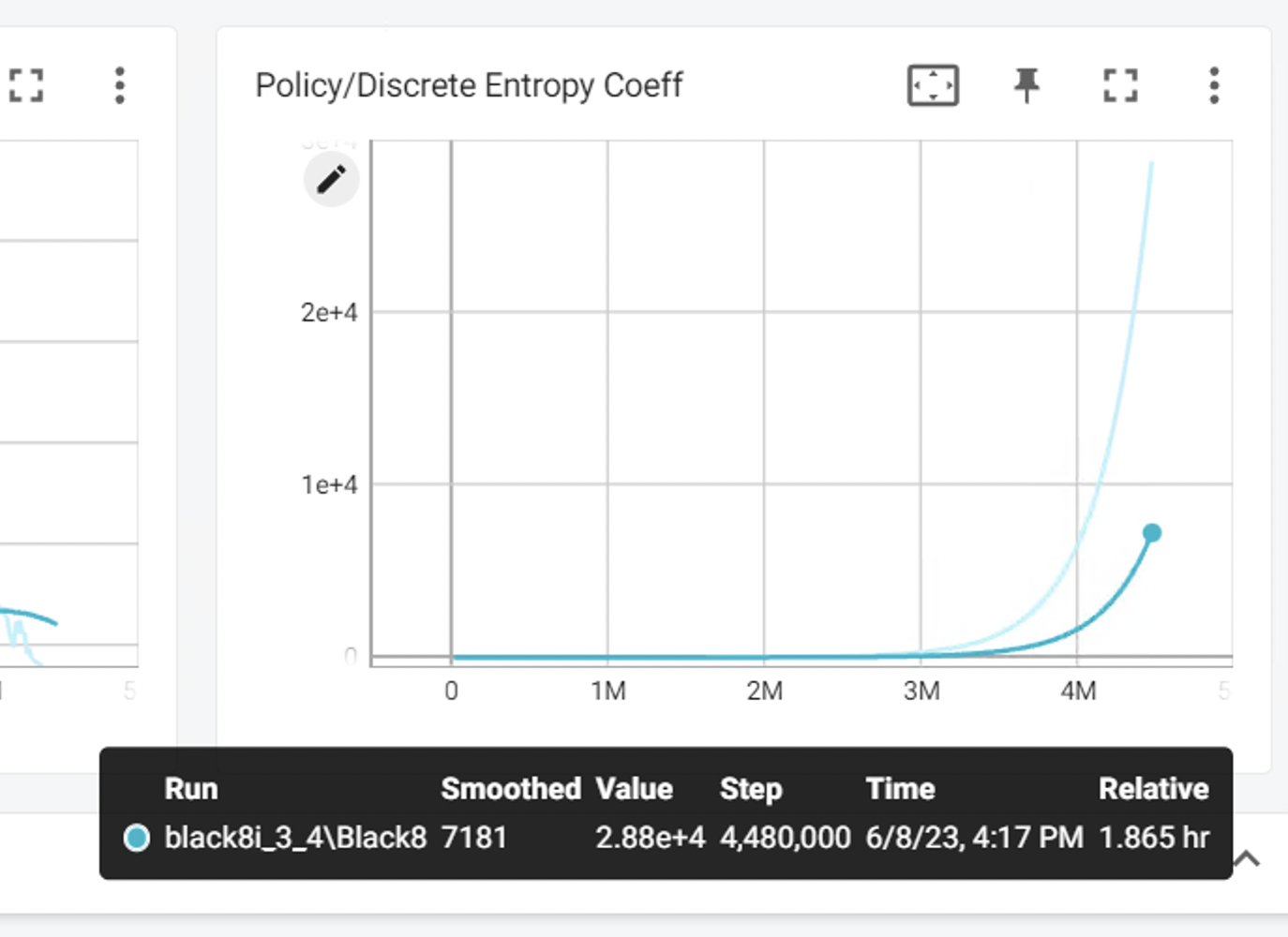
Task: Pin the Policy/Discrete Entropy Coeff card
Action: point(1027,85)
